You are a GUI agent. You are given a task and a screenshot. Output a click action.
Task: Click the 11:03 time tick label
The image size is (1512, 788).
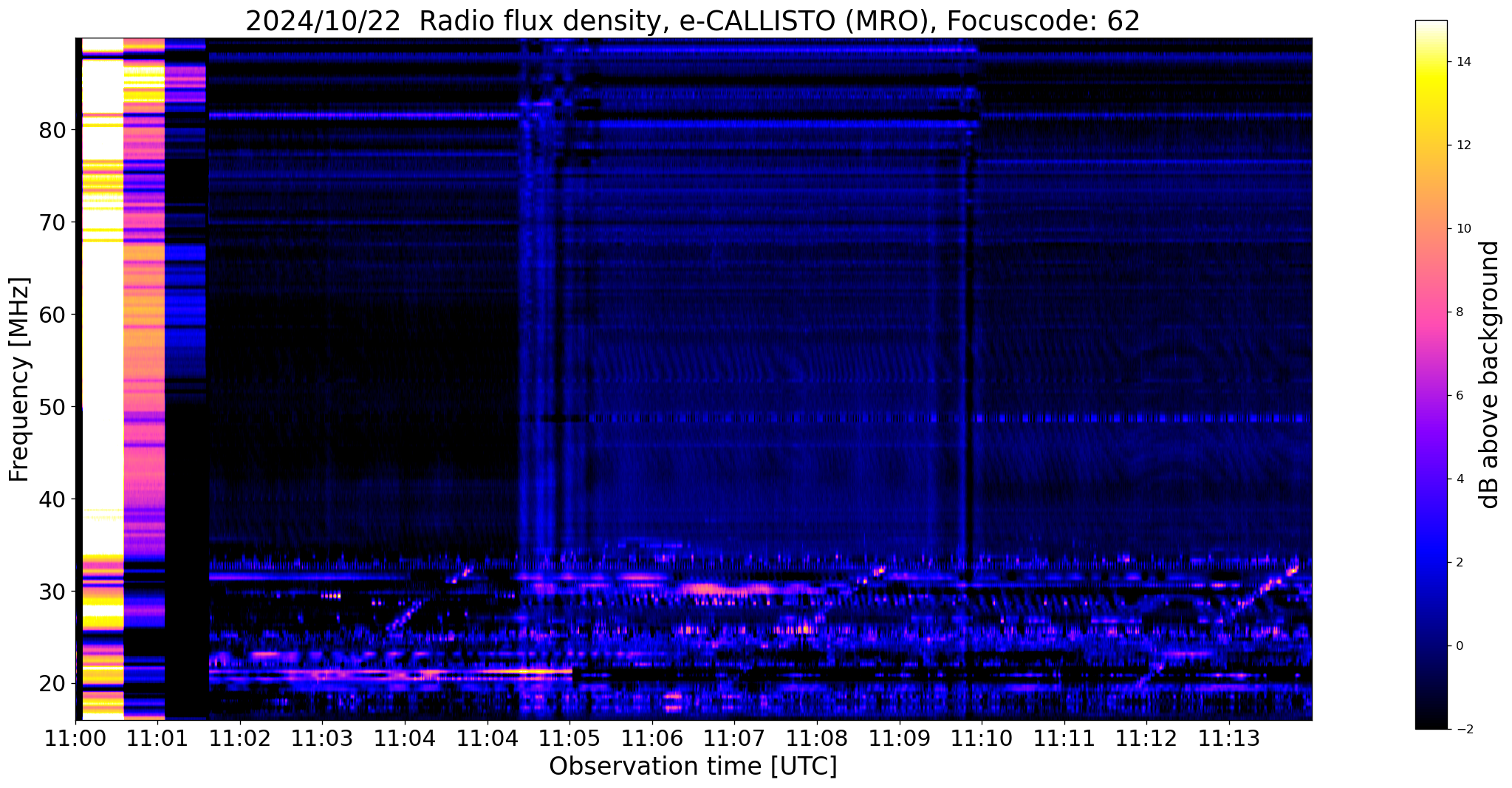coord(322,739)
